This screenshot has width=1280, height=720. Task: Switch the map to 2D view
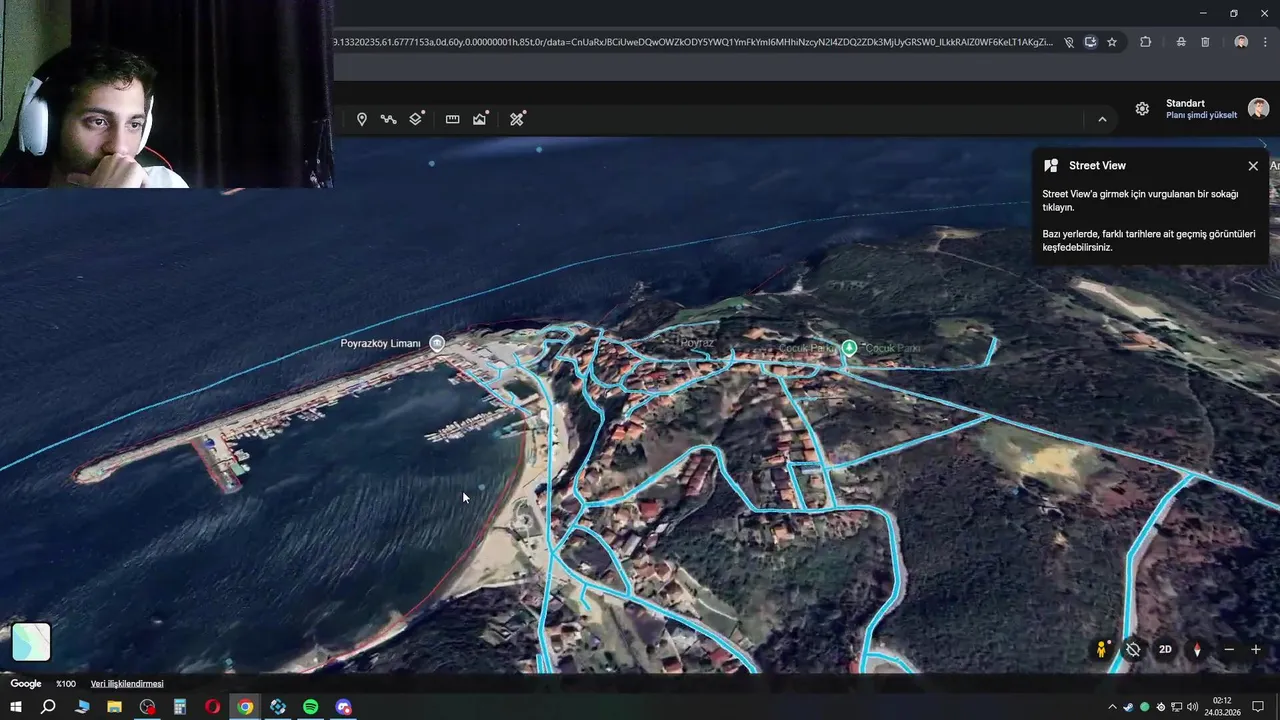(1165, 649)
